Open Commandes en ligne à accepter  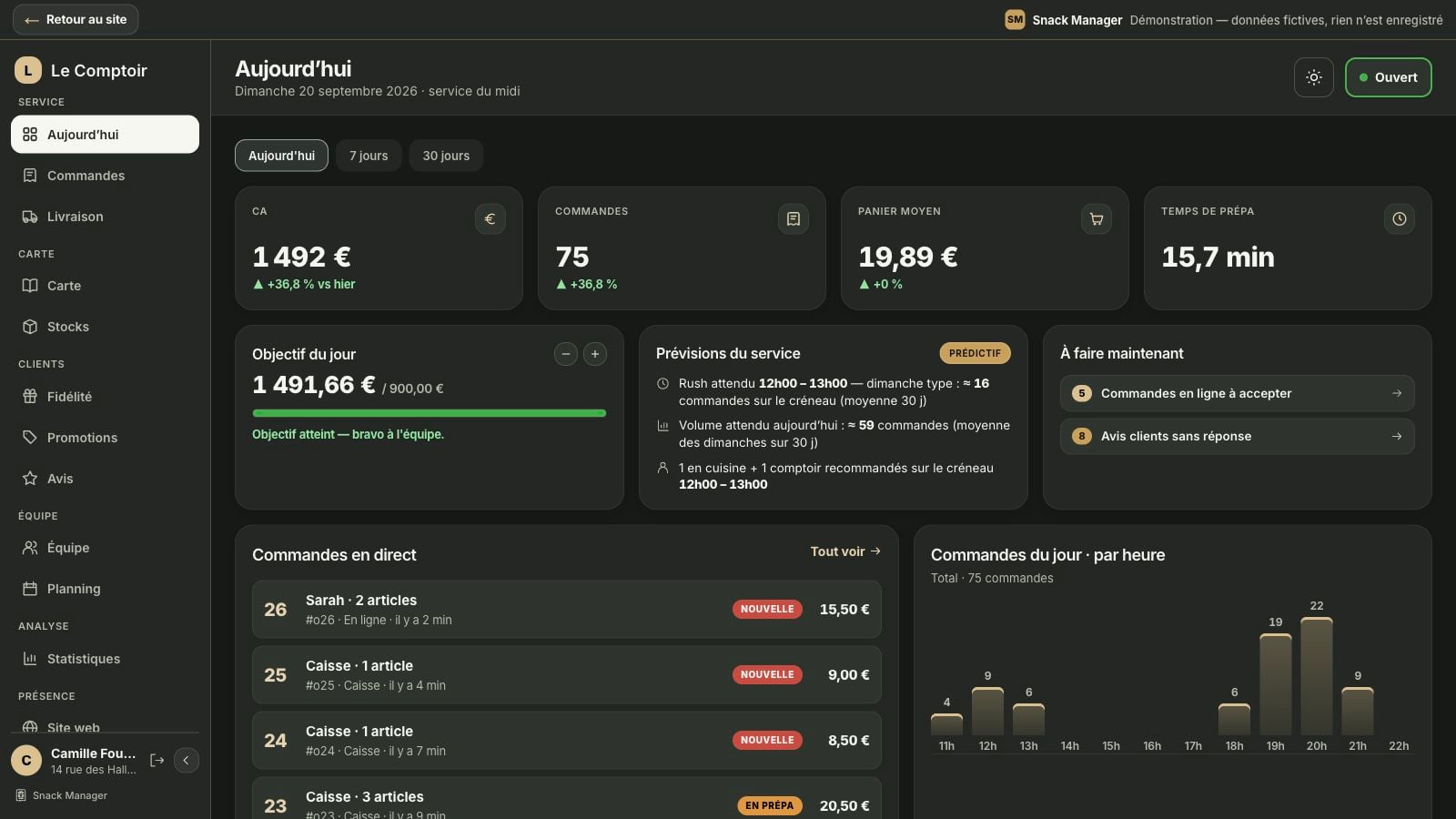1237,393
